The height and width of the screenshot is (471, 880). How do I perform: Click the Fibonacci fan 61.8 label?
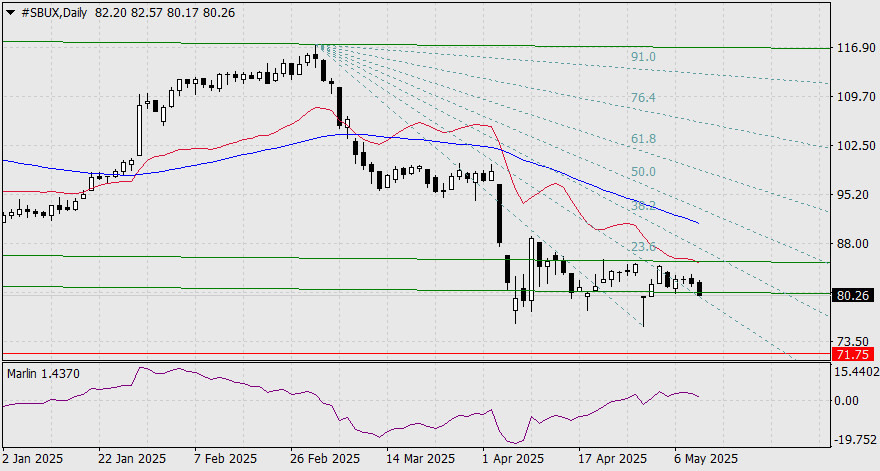[x=643, y=139]
